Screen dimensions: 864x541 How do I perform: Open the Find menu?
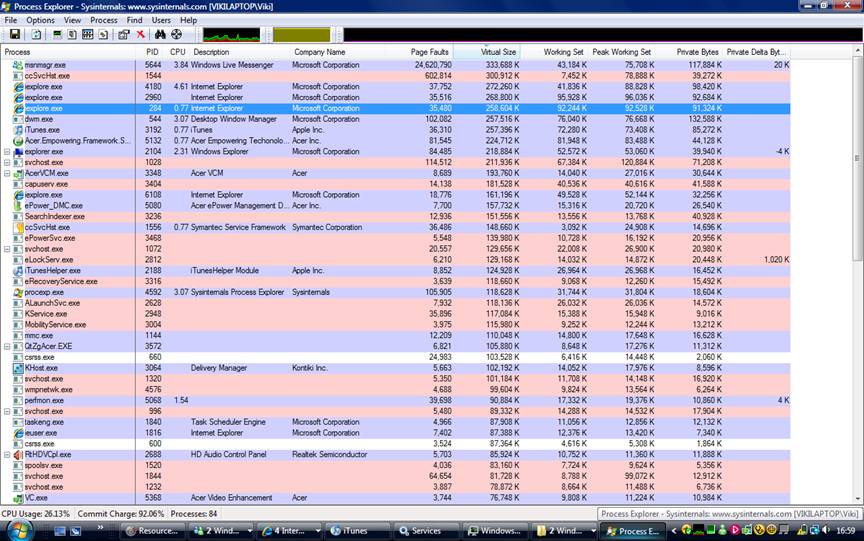[x=134, y=20]
